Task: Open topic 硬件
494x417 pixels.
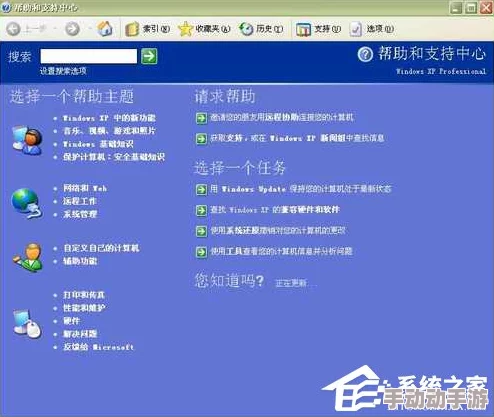Action: pyautogui.click(x=71, y=321)
